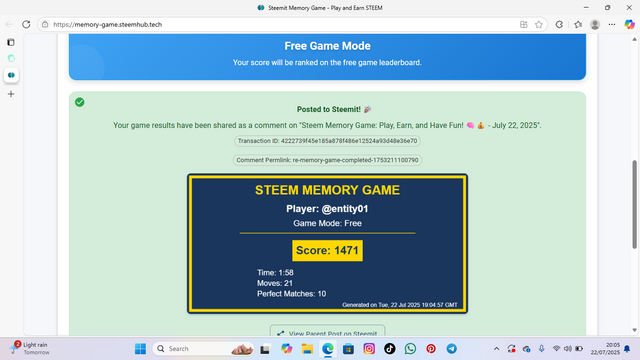Open Instagram from the taskbar
Image resolution: width=640 pixels, height=360 pixels.
click(x=369, y=349)
